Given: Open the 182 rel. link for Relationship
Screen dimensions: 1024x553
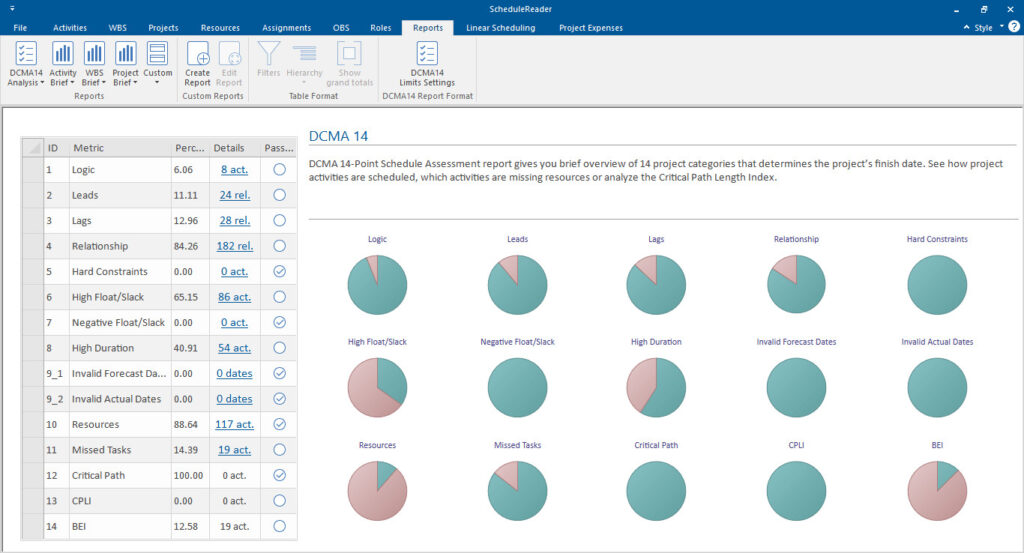Looking at the screenshot, I should tap(234, 246).
